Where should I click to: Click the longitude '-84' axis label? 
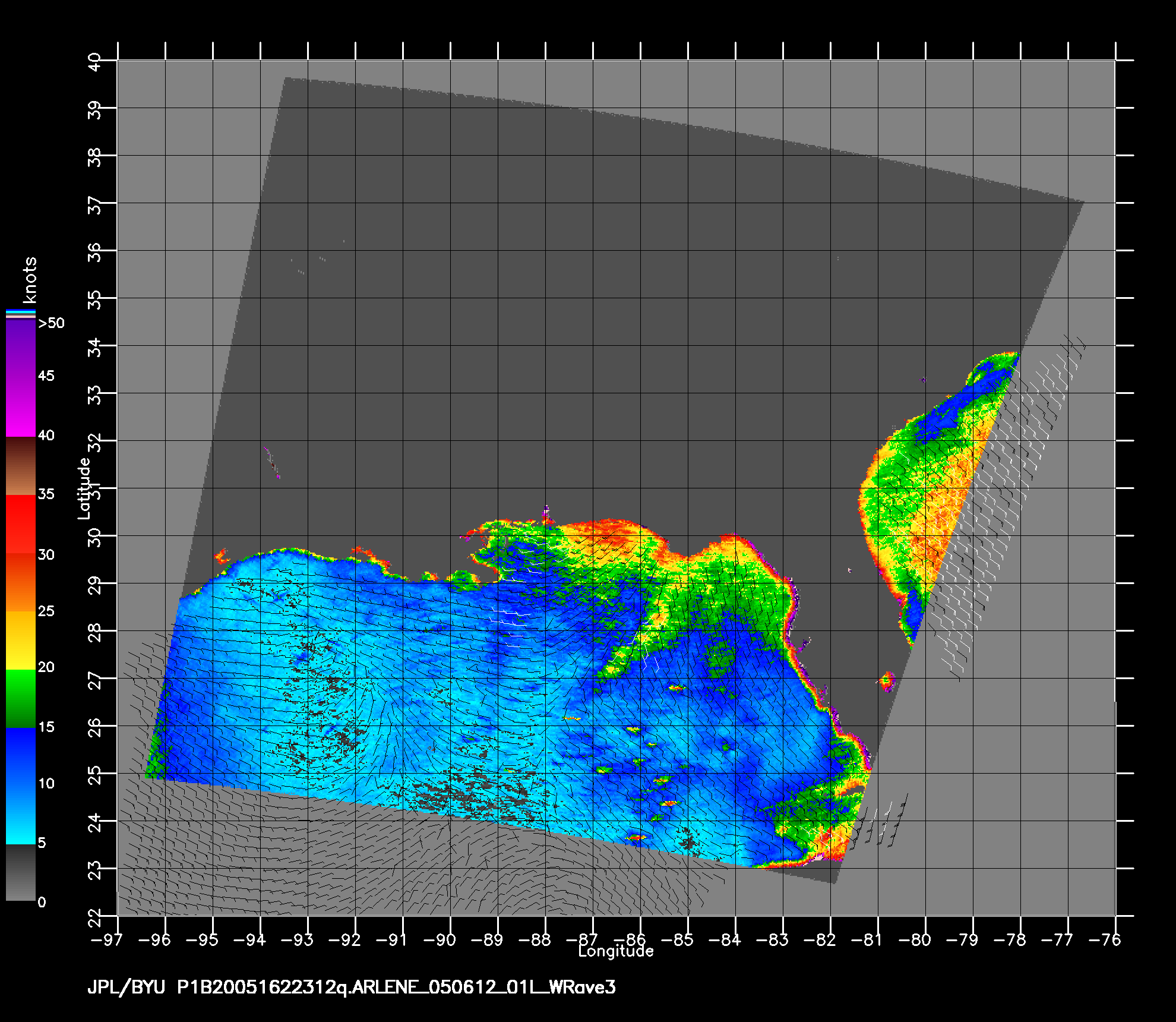[726, 939]
